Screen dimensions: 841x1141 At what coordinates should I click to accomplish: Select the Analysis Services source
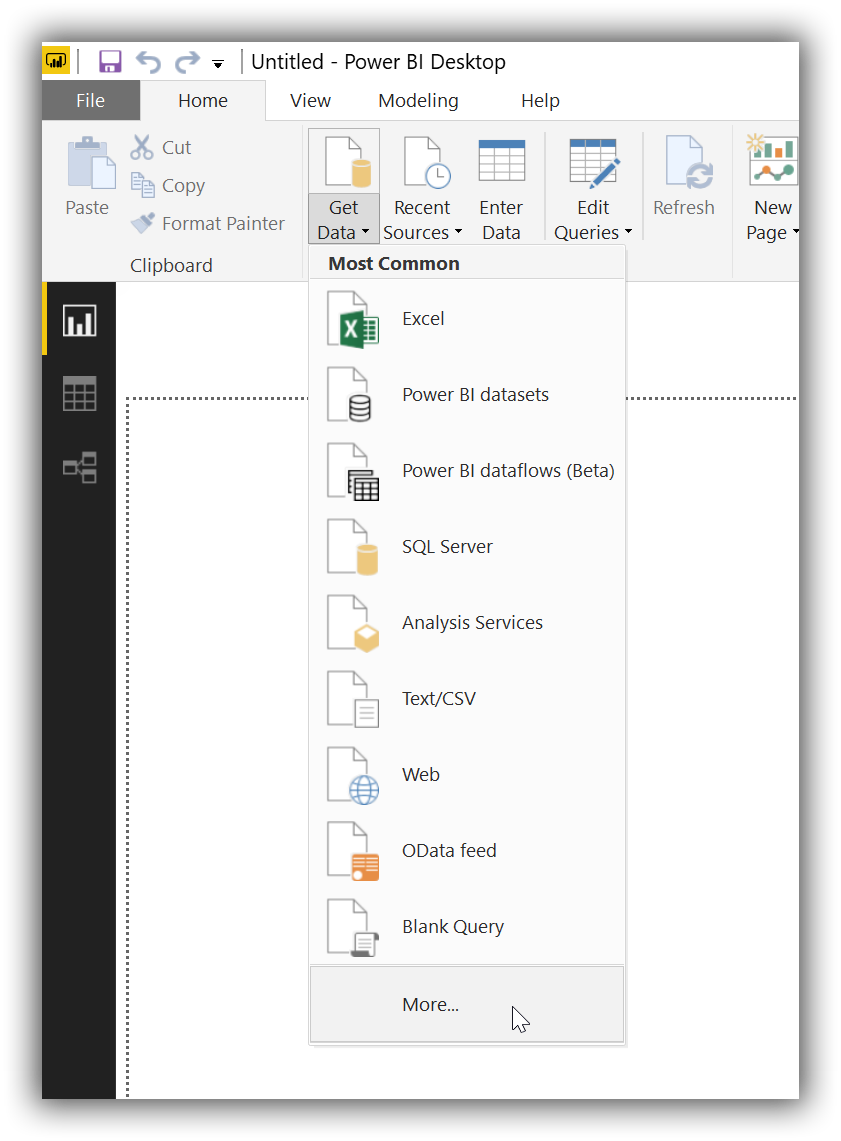pyautogui.click(x=472, y=622)
